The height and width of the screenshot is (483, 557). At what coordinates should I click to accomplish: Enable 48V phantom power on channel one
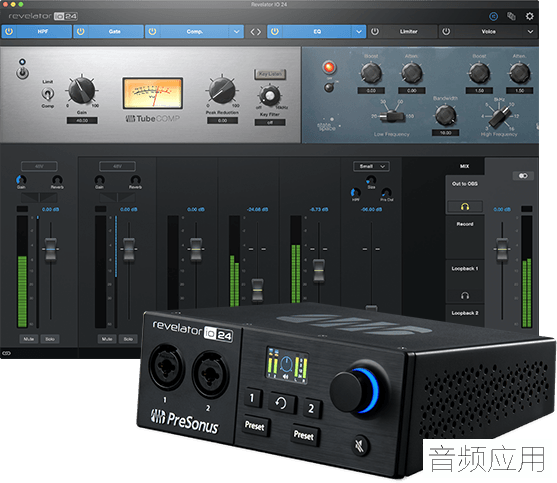(39, 166)
